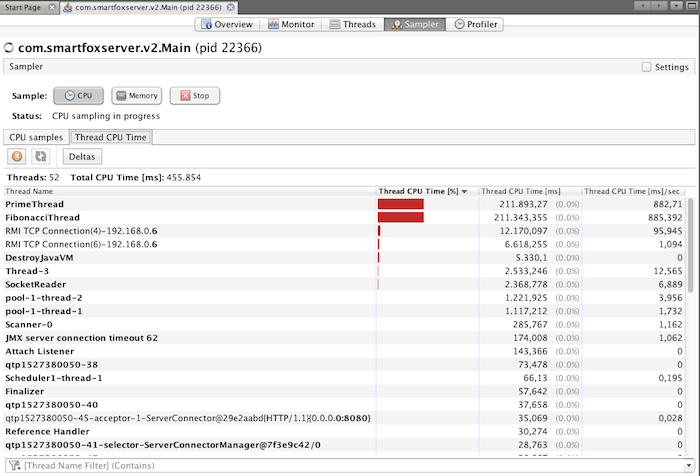Viewport: 700px width, 476px height.
Task: Select RMI TCP Connection(6)-192.168.0.6 row
Action: coord(345,244)
